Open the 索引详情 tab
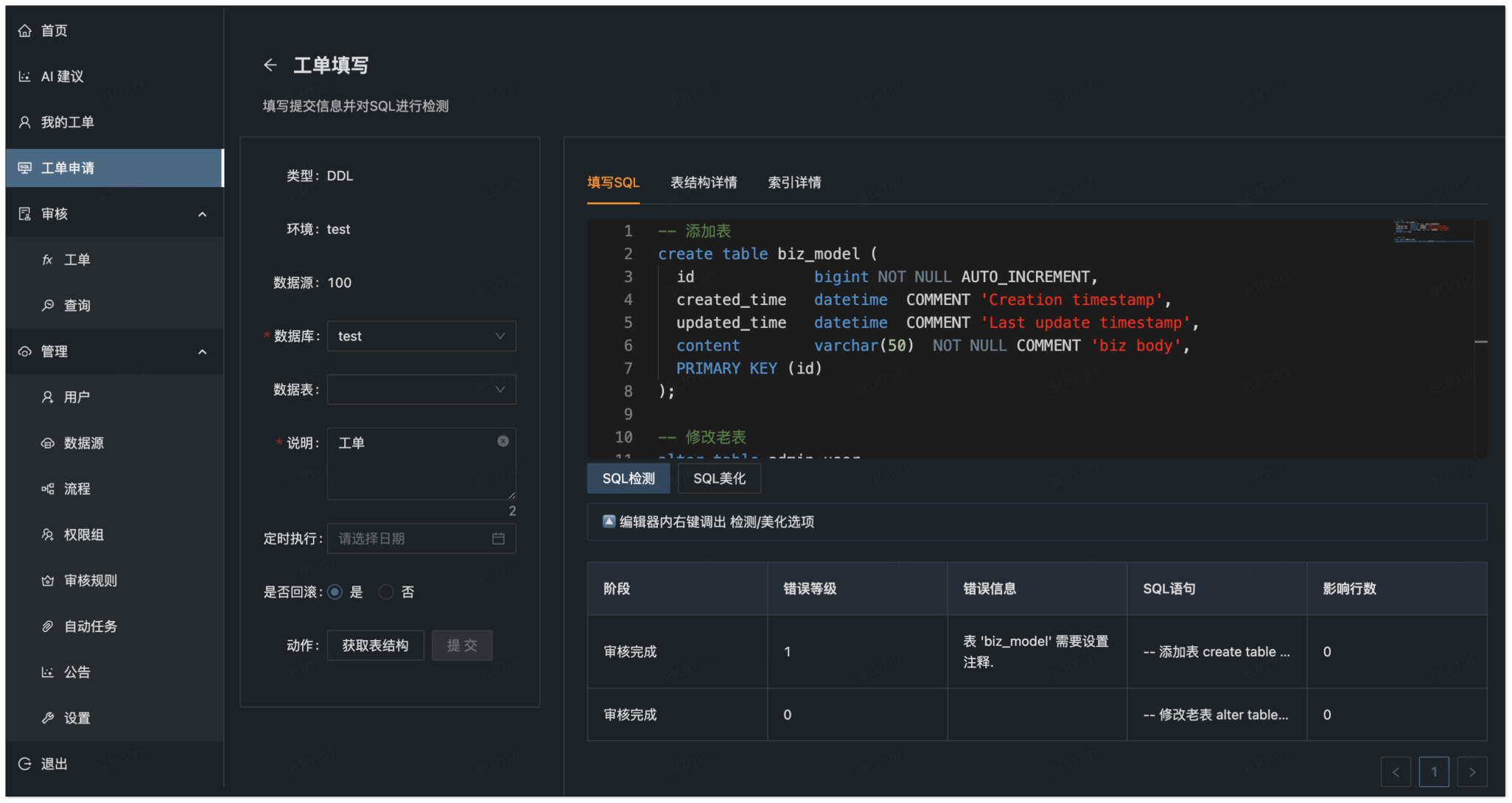Viewport: 1512px width, 803px height. [x=794, y=183]
